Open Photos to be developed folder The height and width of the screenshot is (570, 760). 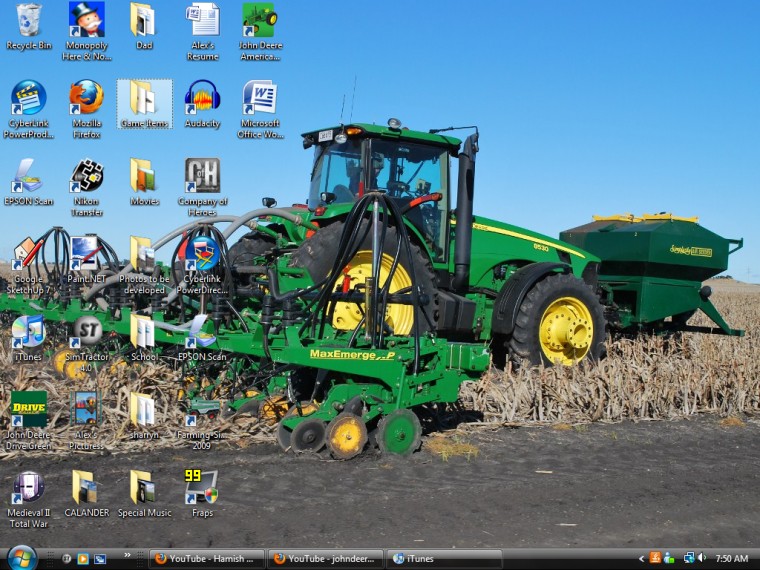pyautogui.click(x=144, y=266)
